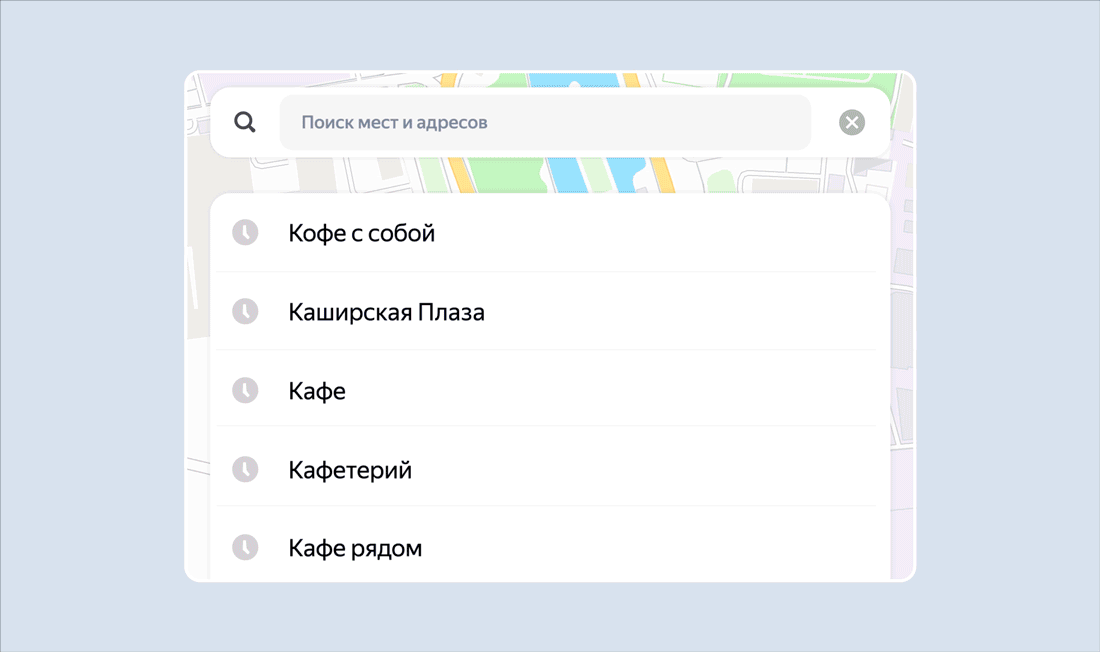This screenshot has height=652, width=1100.
Task: Click the history icon next to 'Кафетерий'
Action: pyautogui.click(x=245, y=469)
